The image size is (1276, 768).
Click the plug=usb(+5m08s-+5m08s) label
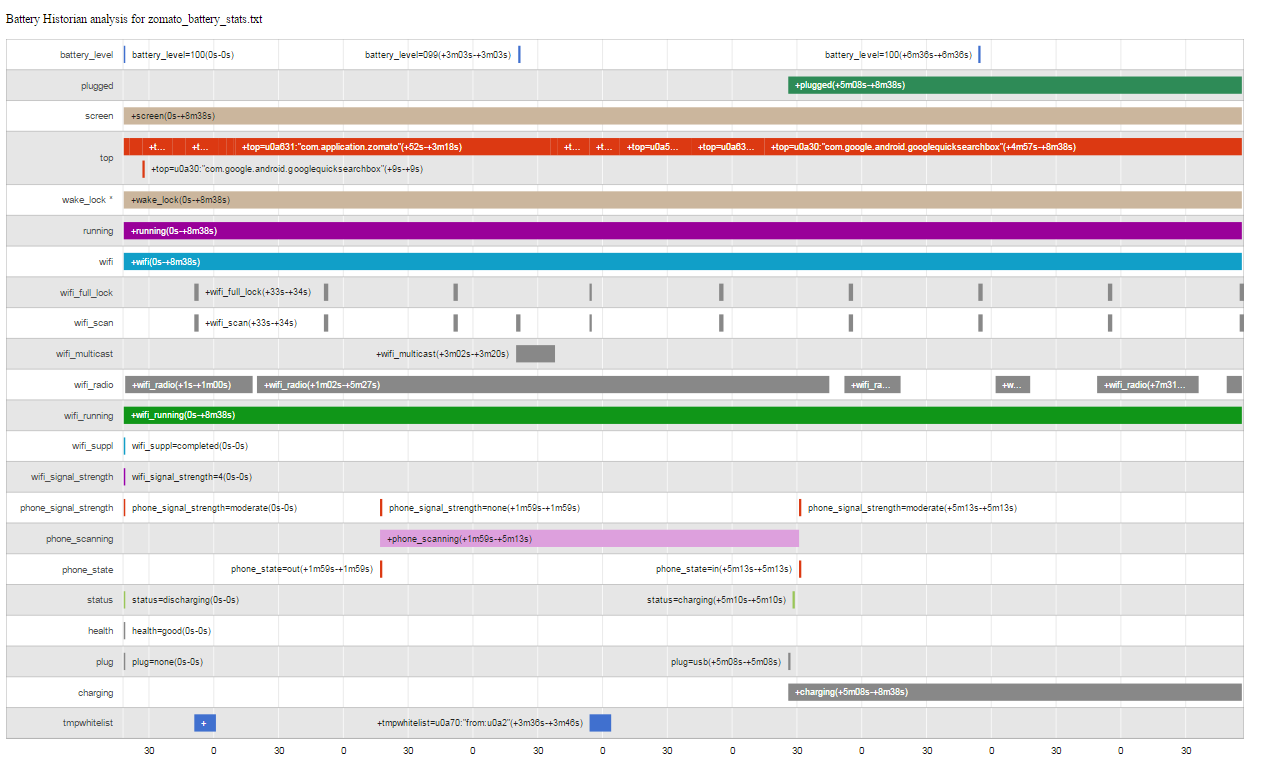click(x=726, y=662)
